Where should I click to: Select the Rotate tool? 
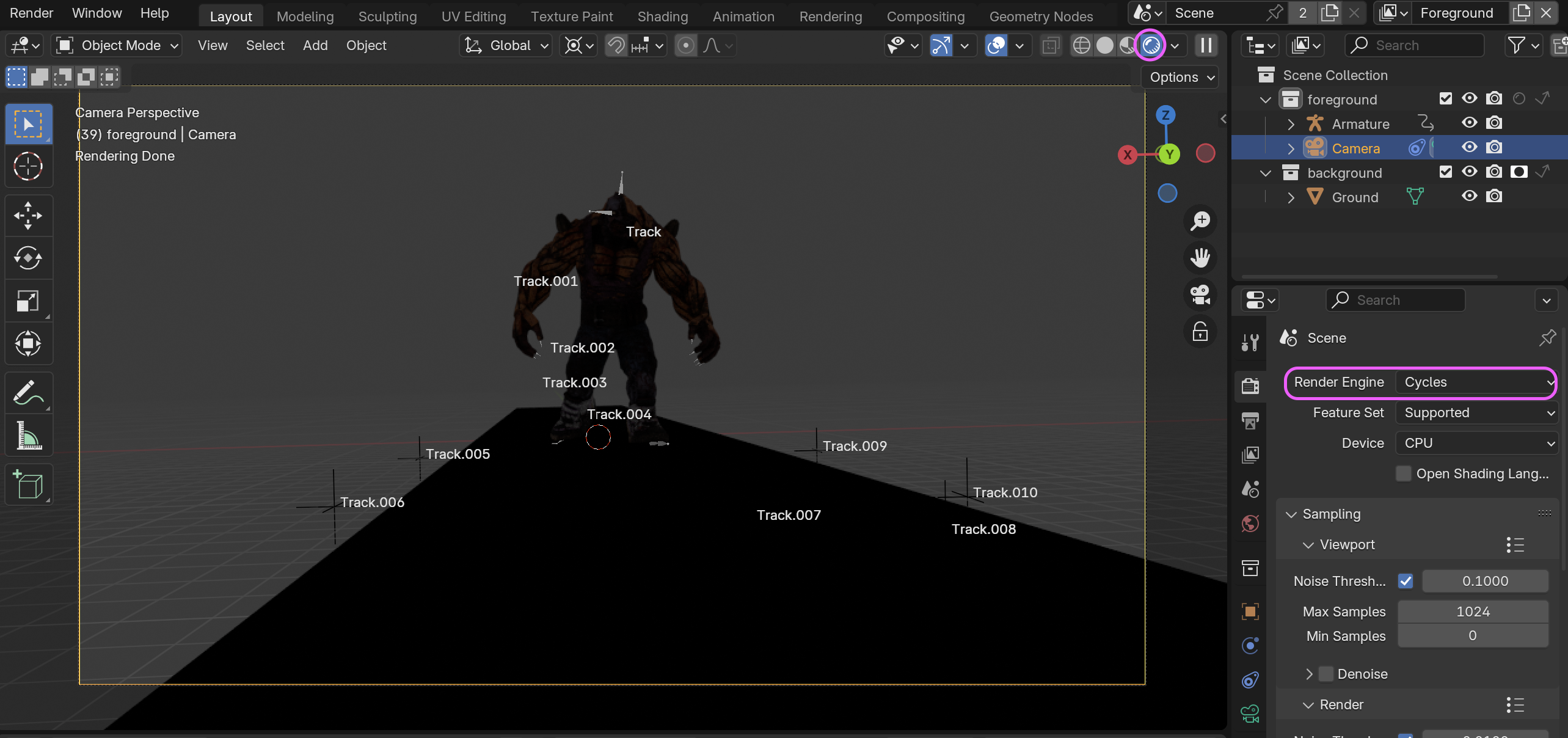tap(28, 258)
